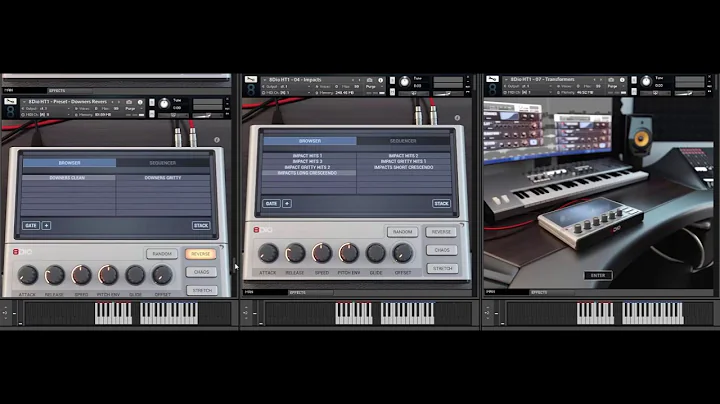
Task: Go to previous preset arrow in Downers header
Action: 112,102
